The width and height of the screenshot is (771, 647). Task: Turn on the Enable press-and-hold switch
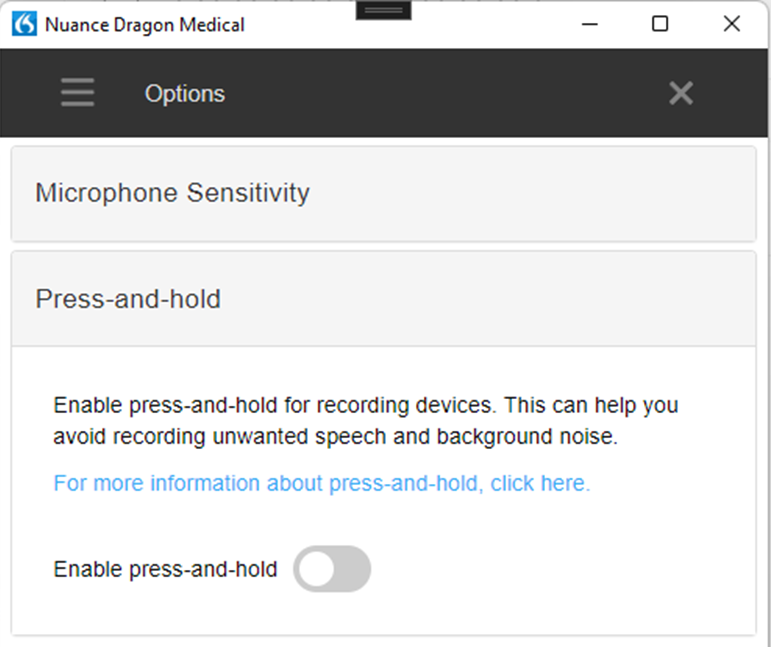(332, 569)
